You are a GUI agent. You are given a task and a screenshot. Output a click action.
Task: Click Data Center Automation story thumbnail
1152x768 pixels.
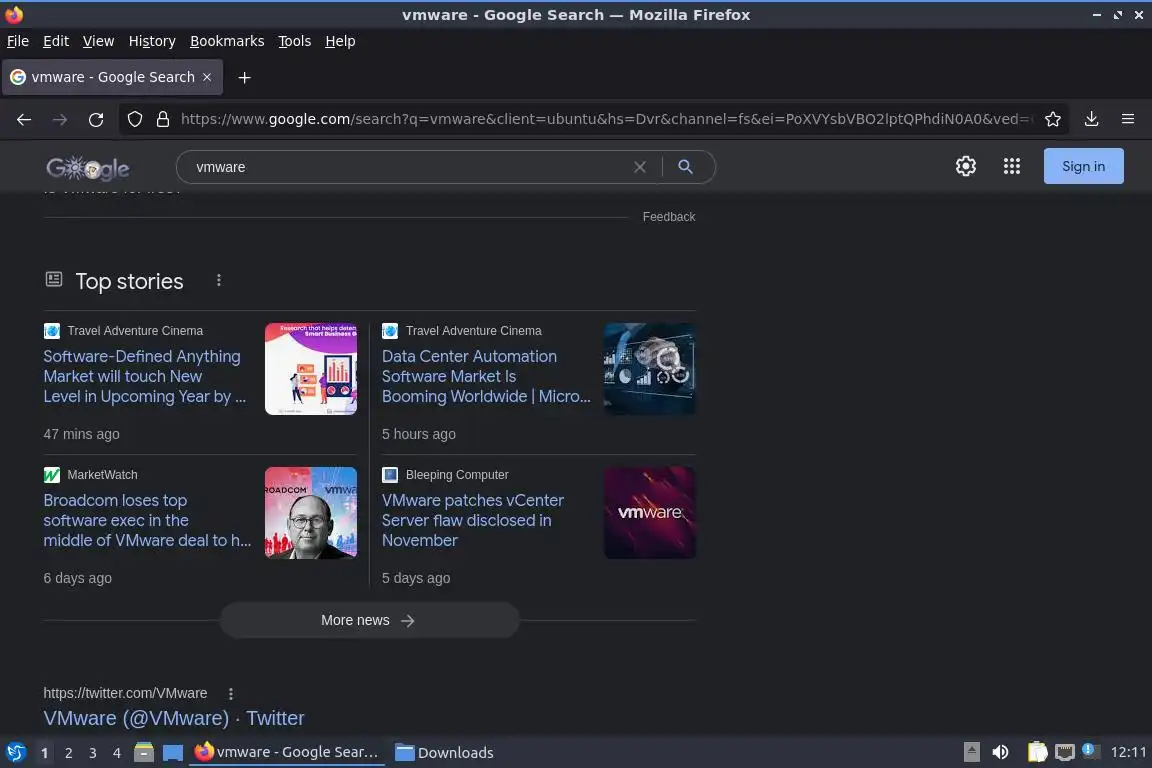[649, 369]
